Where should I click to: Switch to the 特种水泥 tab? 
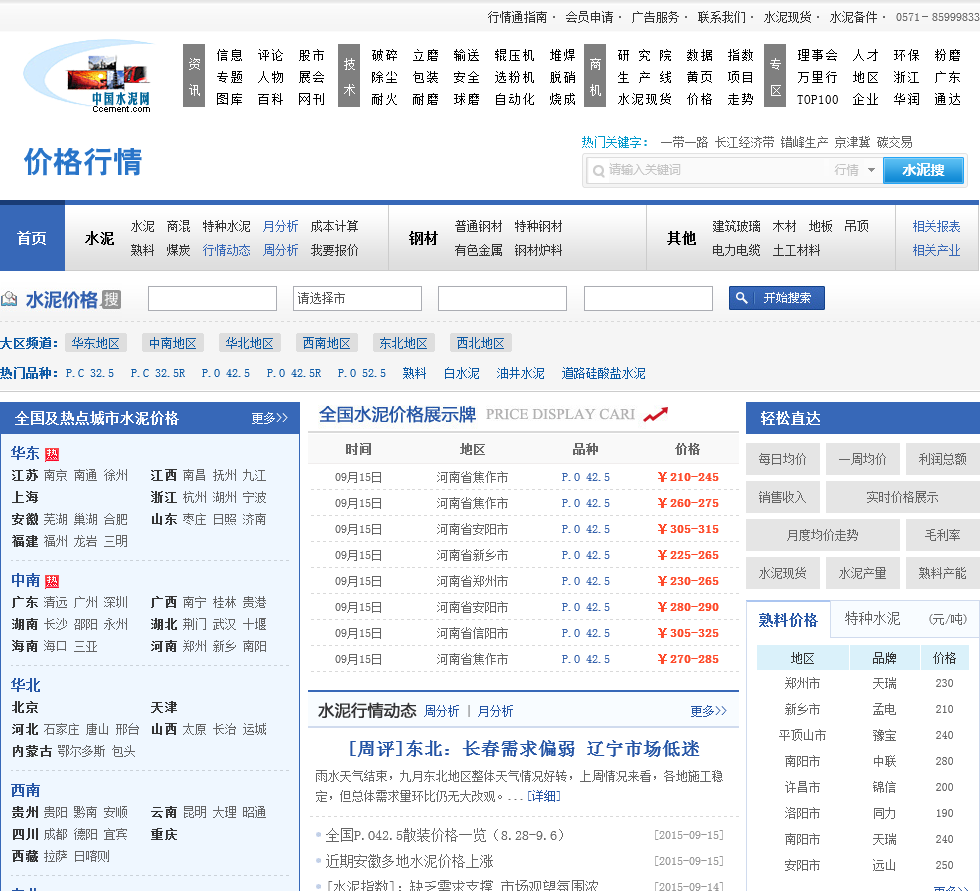pos(872,619)
